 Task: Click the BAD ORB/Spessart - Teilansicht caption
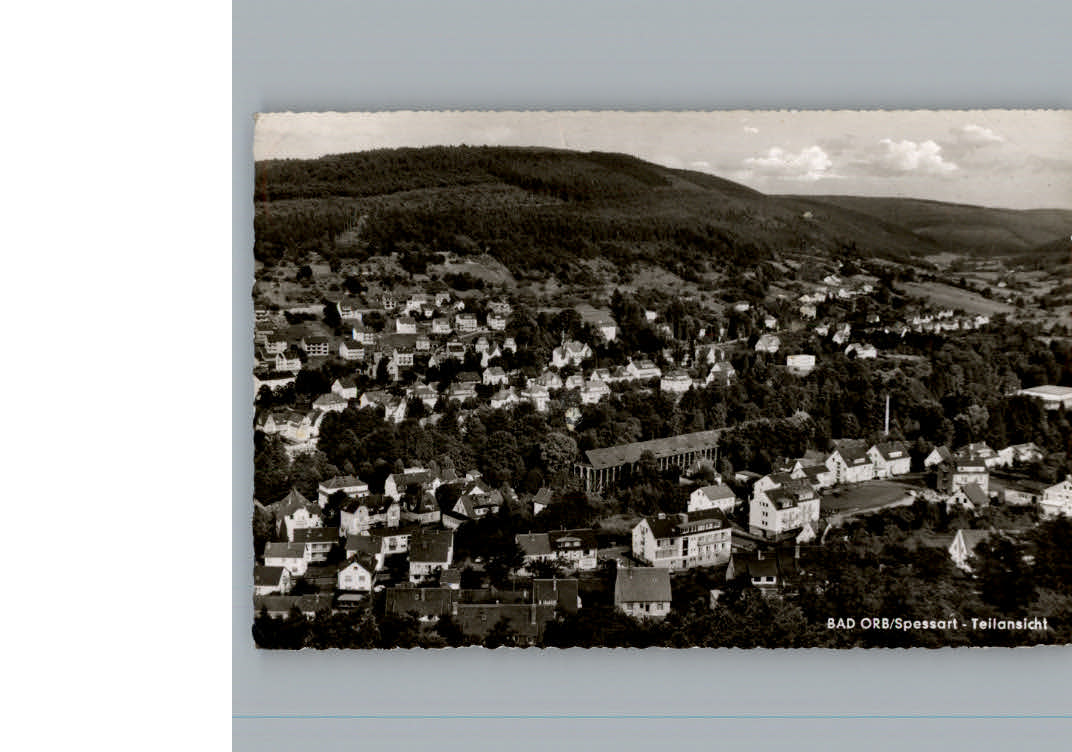pyautogui.click(x=936, y=624)
